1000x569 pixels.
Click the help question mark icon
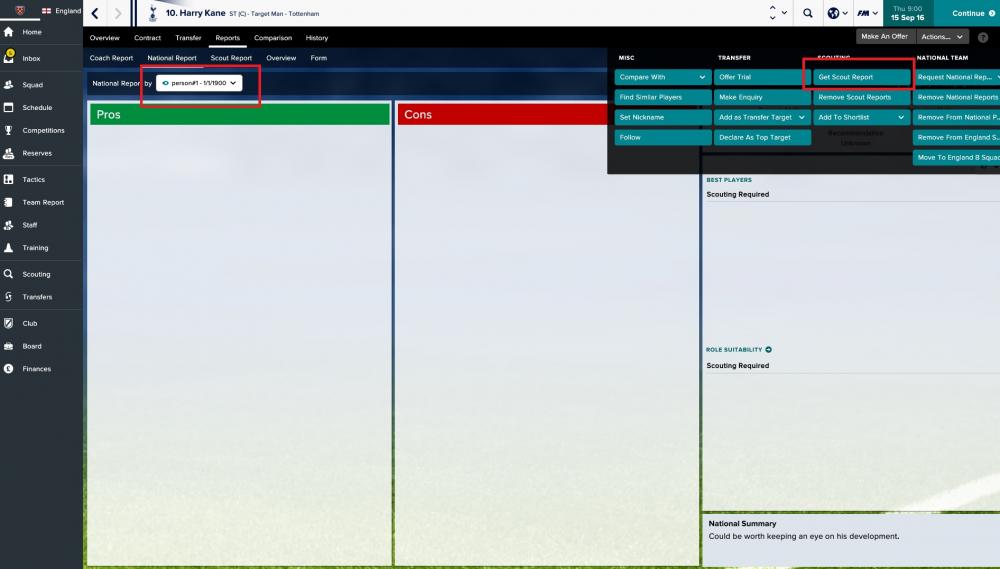(x=982, y=37)
